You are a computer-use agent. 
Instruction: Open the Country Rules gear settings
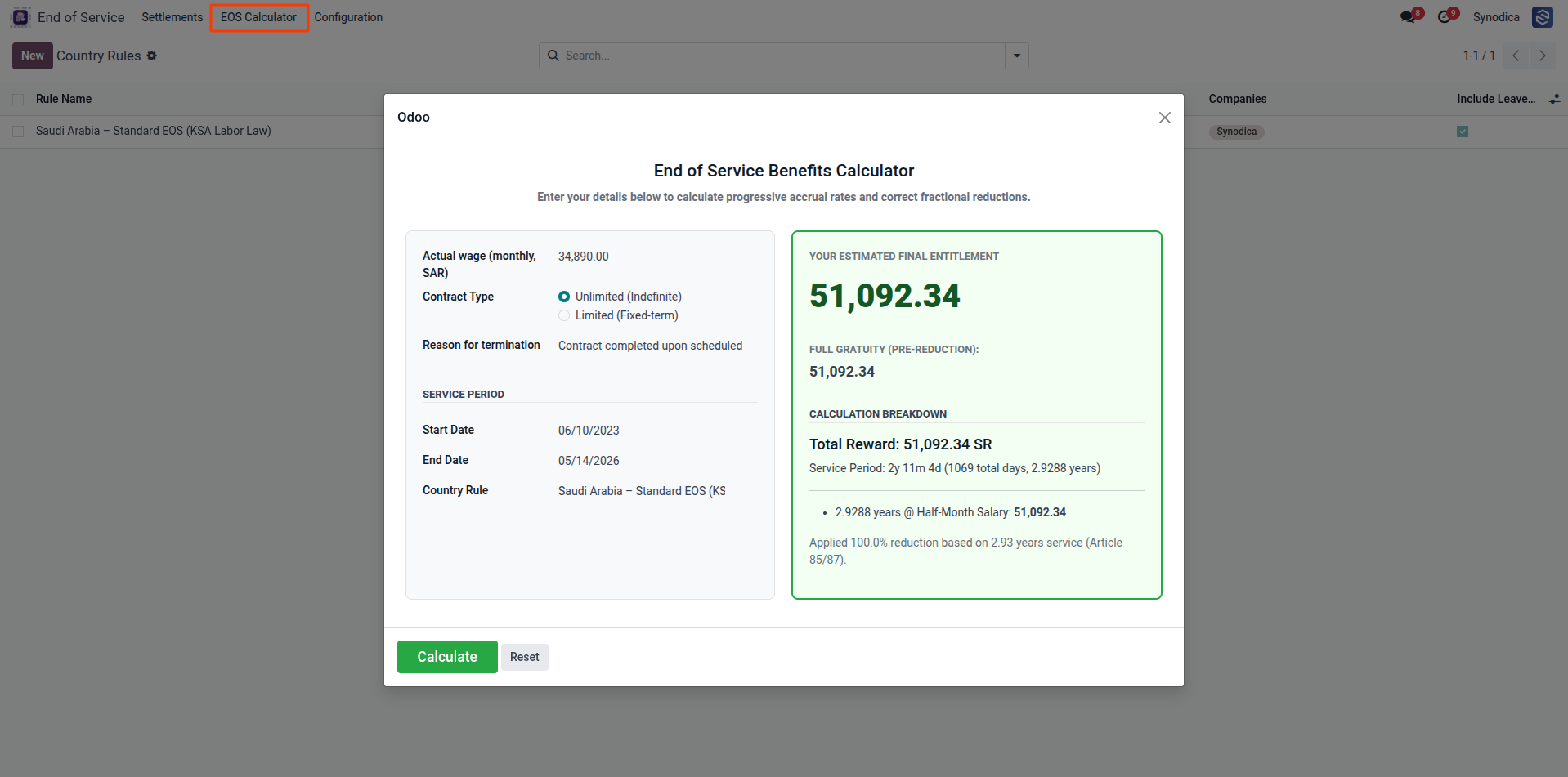pyautogui.click(x=152, y=56)
